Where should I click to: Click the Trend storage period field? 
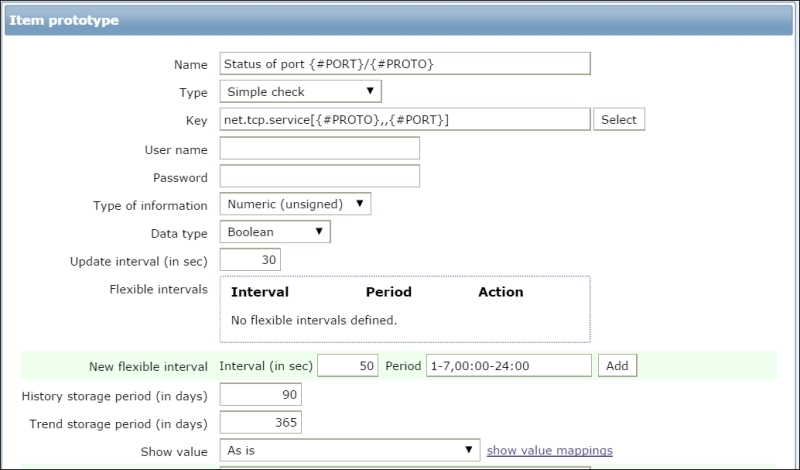pyautogui.click(x=260, y=423)
